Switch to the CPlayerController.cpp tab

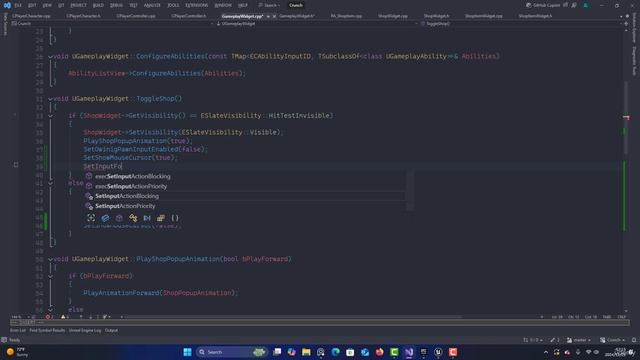click(136, 16)
